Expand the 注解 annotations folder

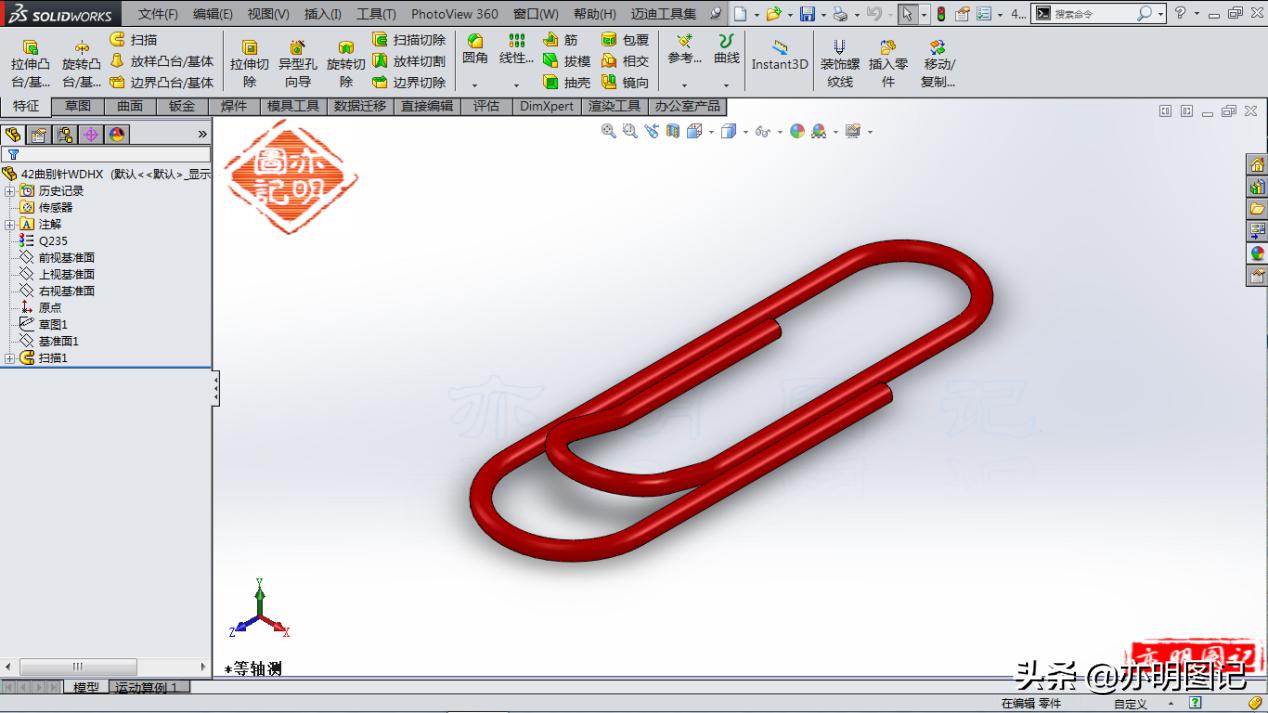click(x=10, y=225)
